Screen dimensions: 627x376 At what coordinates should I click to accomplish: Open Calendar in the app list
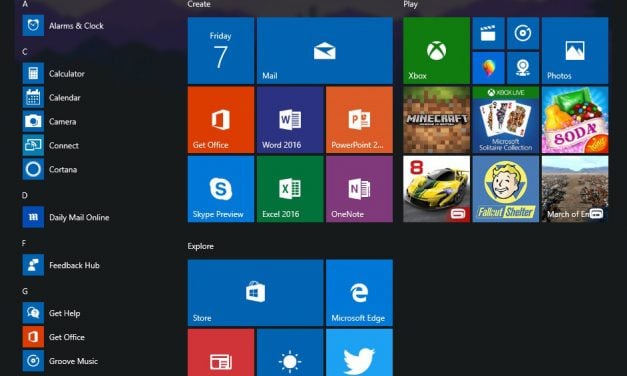point(52,98)
